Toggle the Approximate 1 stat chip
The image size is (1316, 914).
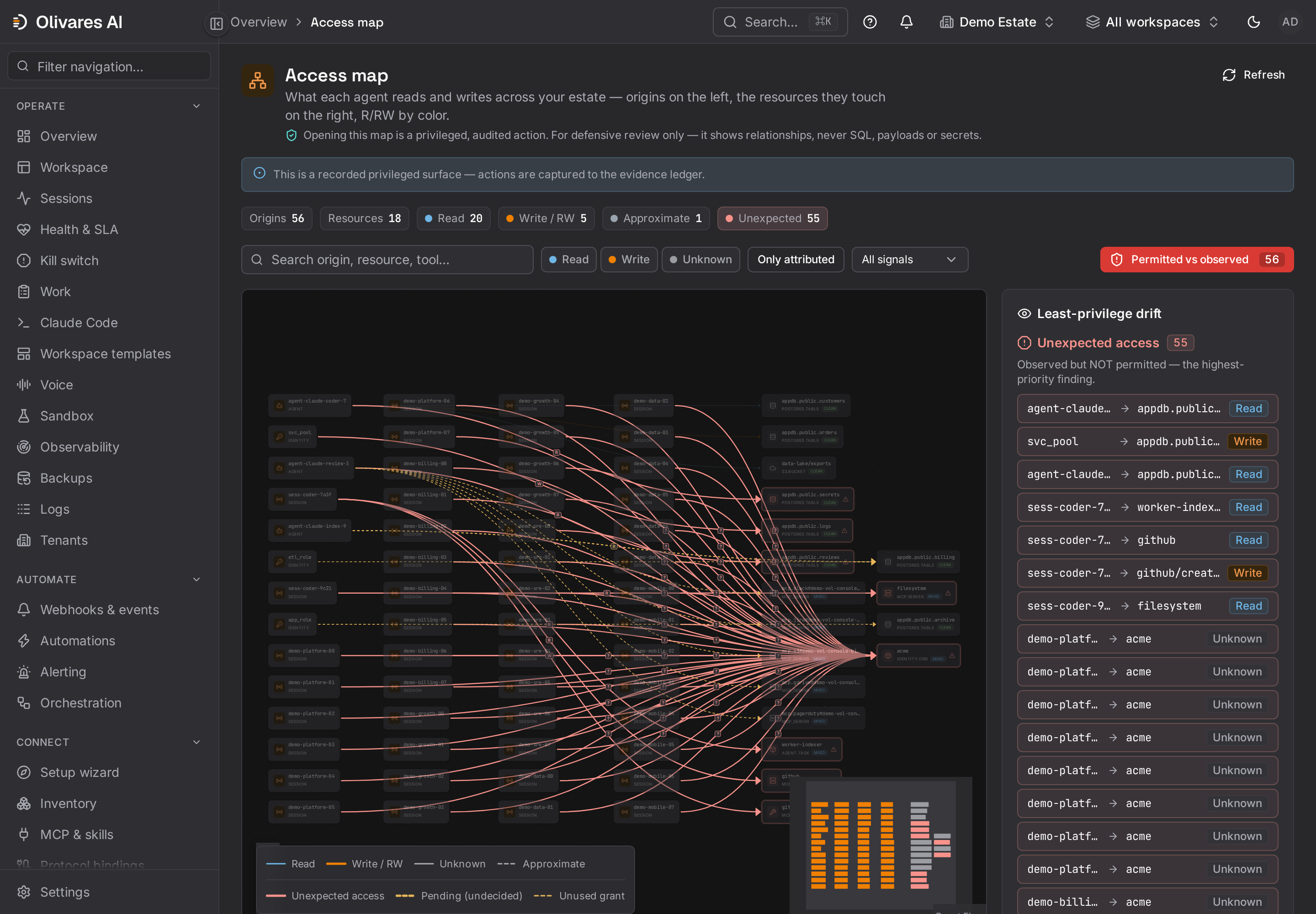tap(656, 218)
